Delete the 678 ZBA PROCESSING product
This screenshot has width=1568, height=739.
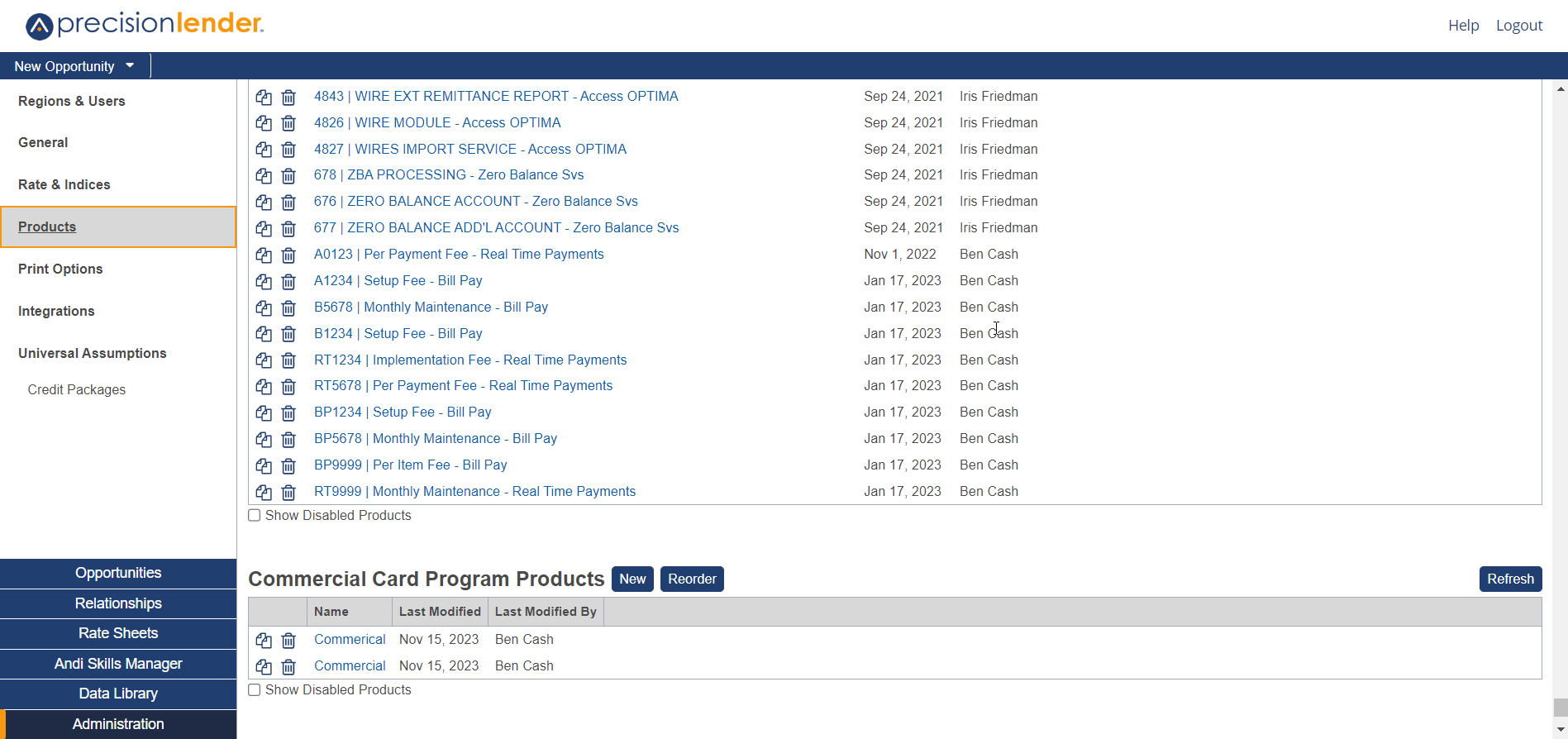point(288,176)
